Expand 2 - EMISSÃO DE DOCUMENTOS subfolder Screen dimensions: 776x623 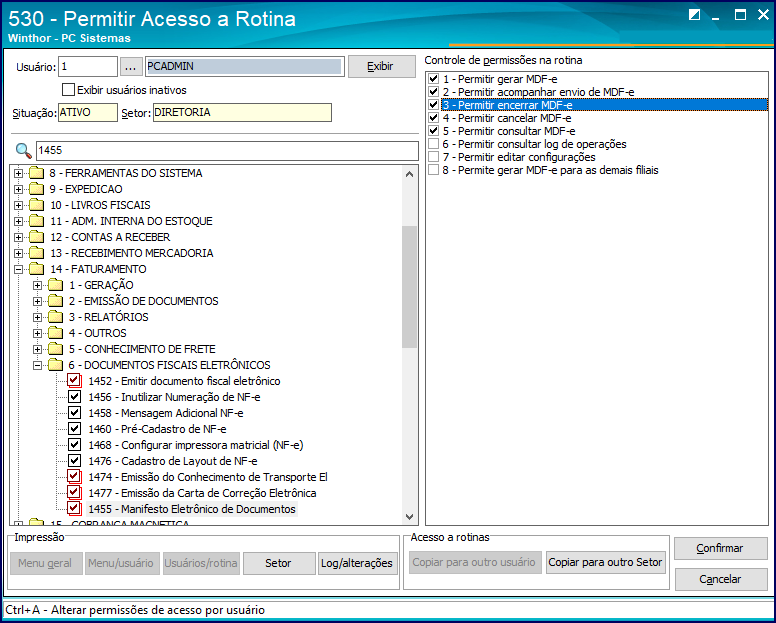click(37, 301)
